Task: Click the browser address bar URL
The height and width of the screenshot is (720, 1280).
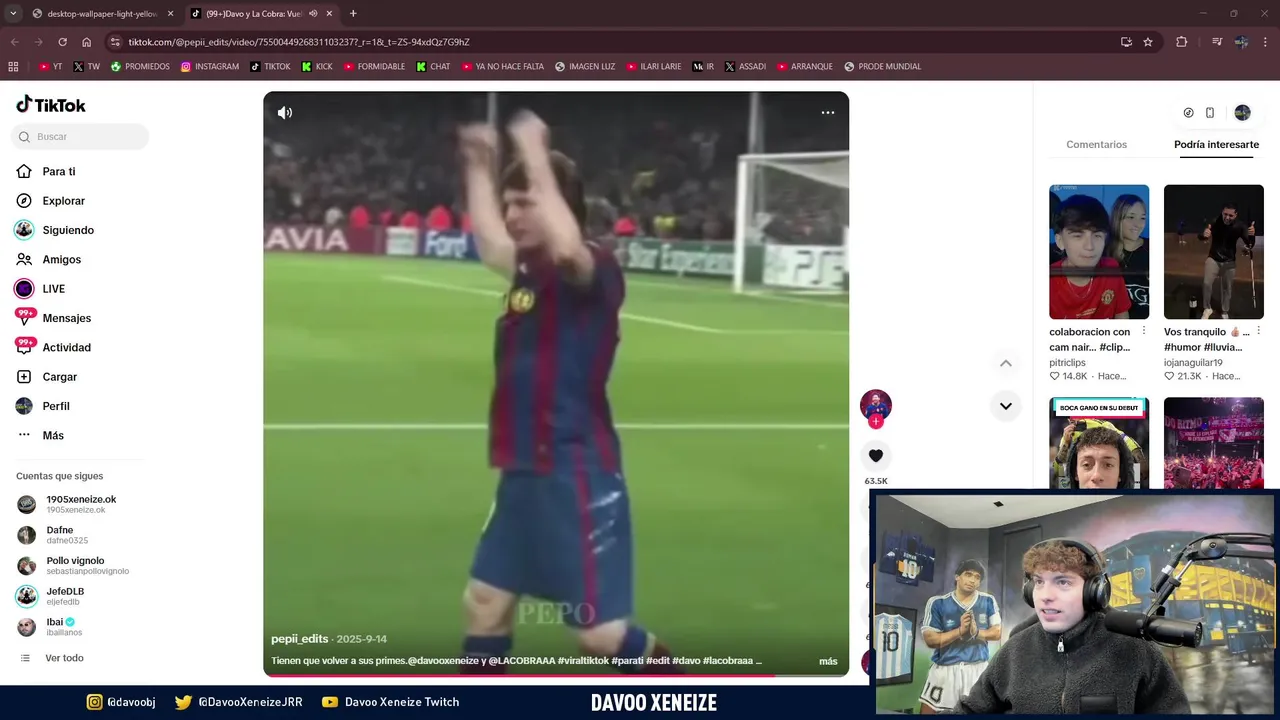Action: (x=299, y=42)
